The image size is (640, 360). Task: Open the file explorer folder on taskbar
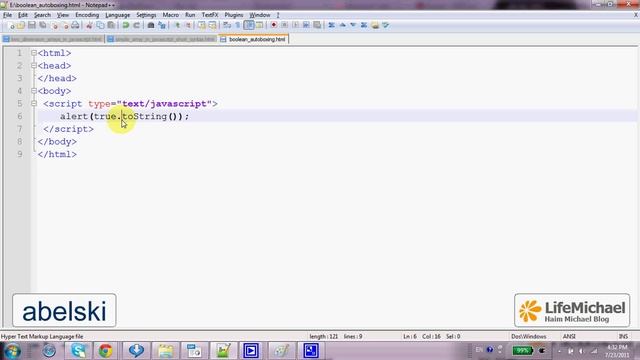coord(165,351)
